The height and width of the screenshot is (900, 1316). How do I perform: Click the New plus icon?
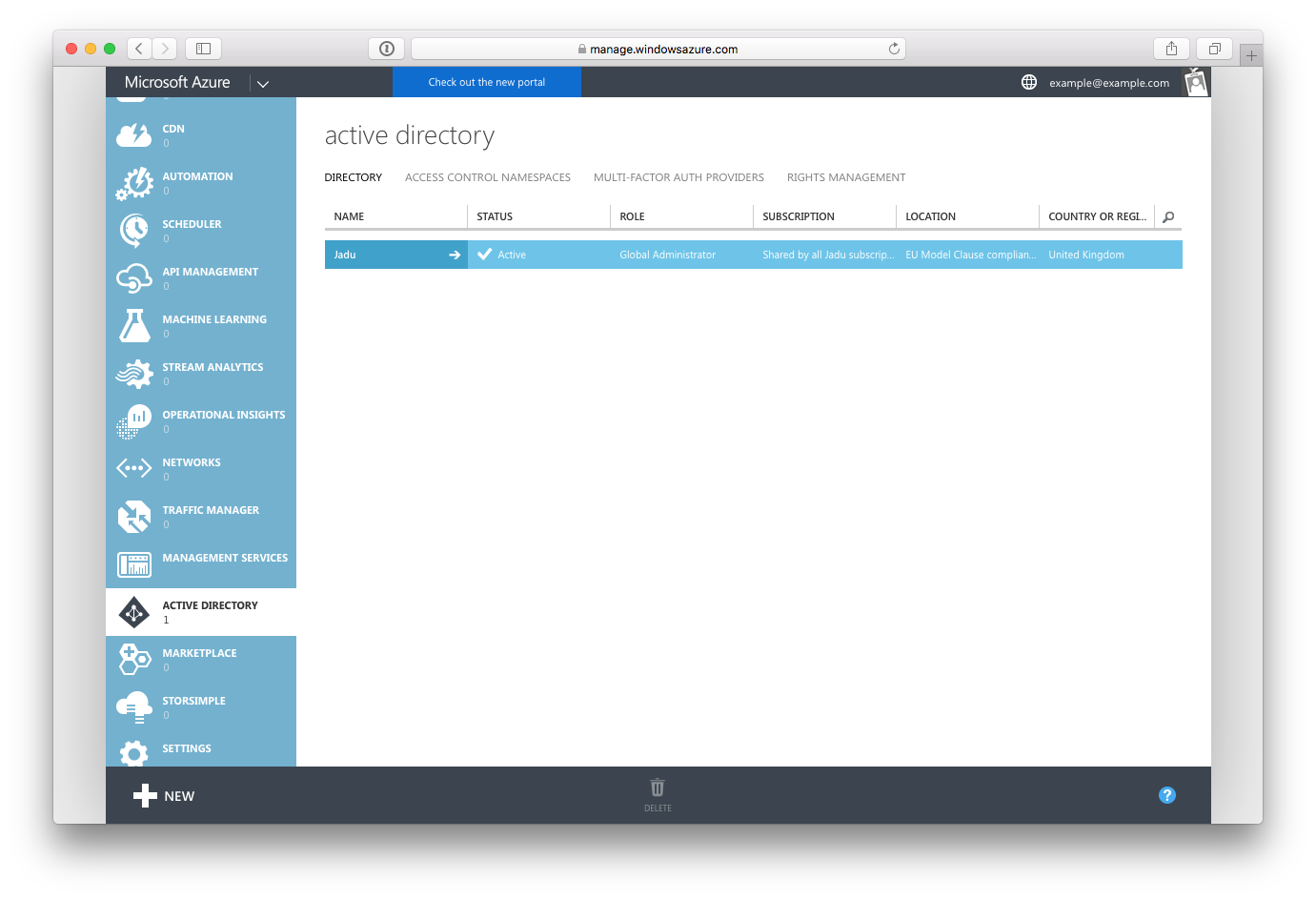tap(145, 796)
